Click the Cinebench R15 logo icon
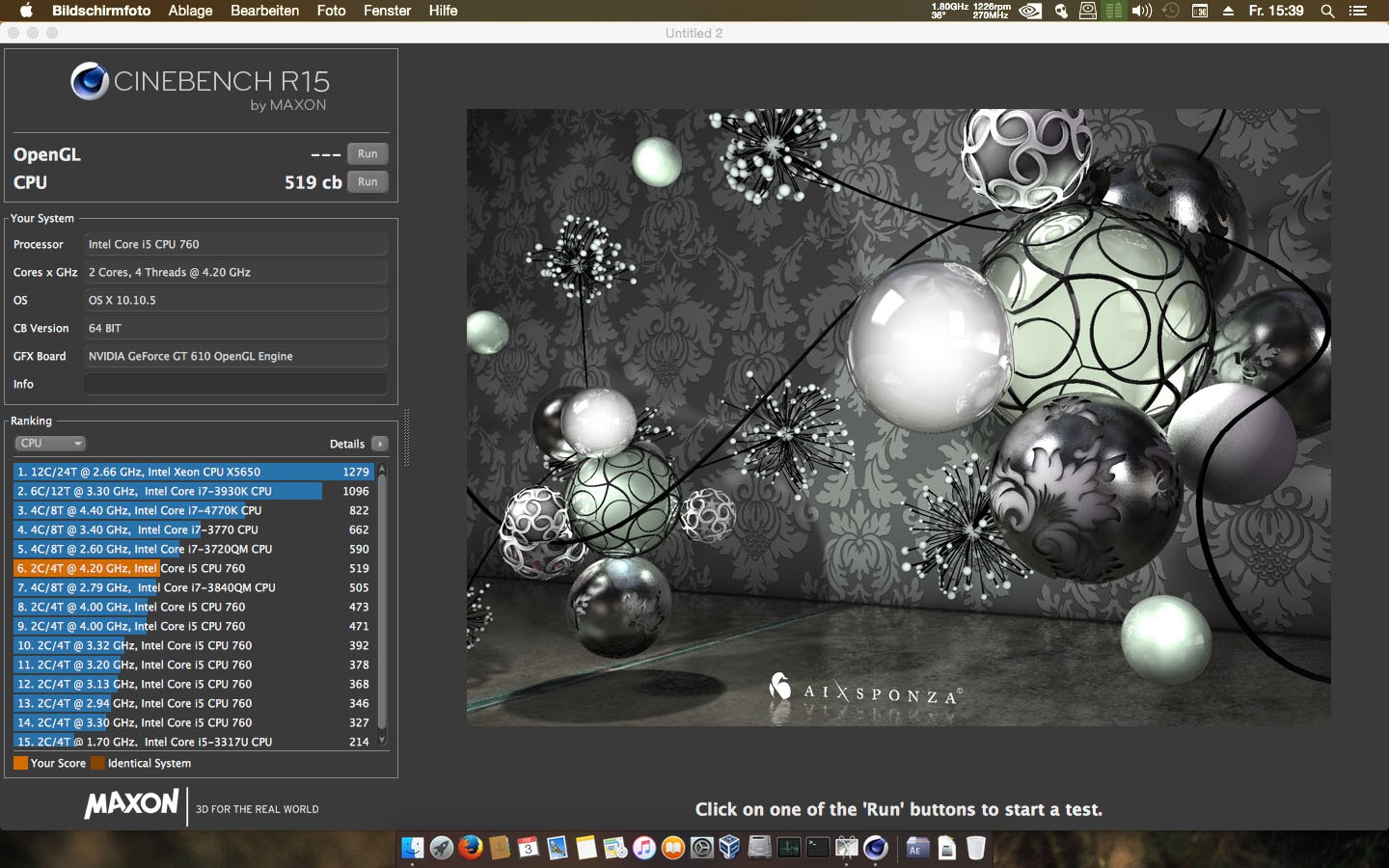The image size is (1389, 868). [90, 82]
